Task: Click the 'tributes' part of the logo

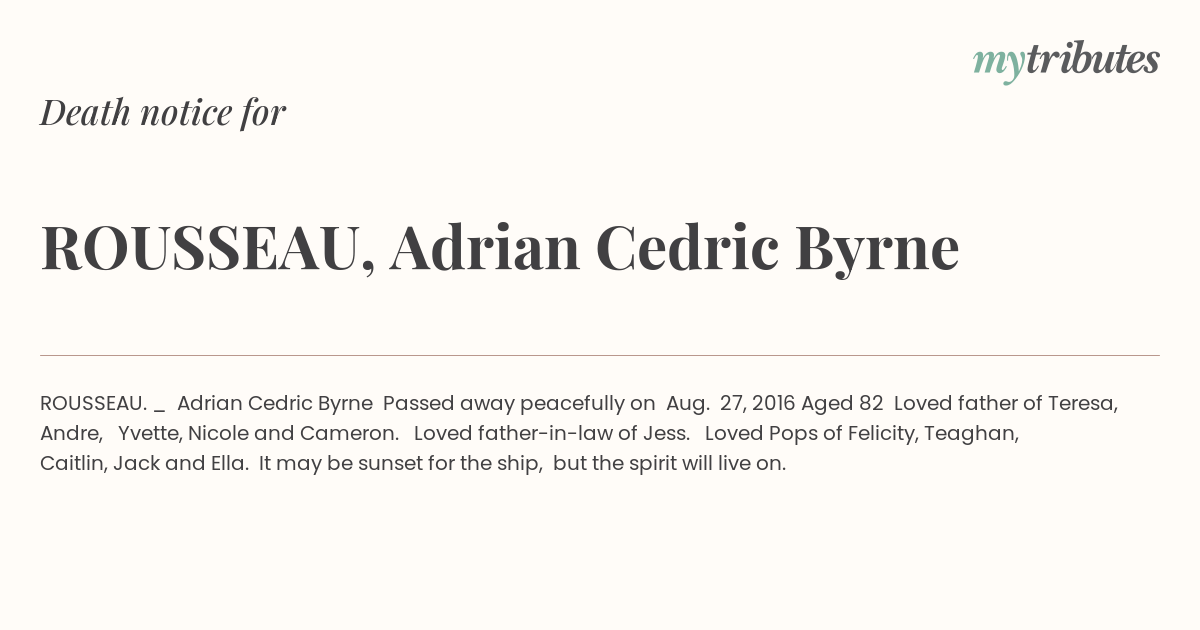Action: (x=1093, y=59)
